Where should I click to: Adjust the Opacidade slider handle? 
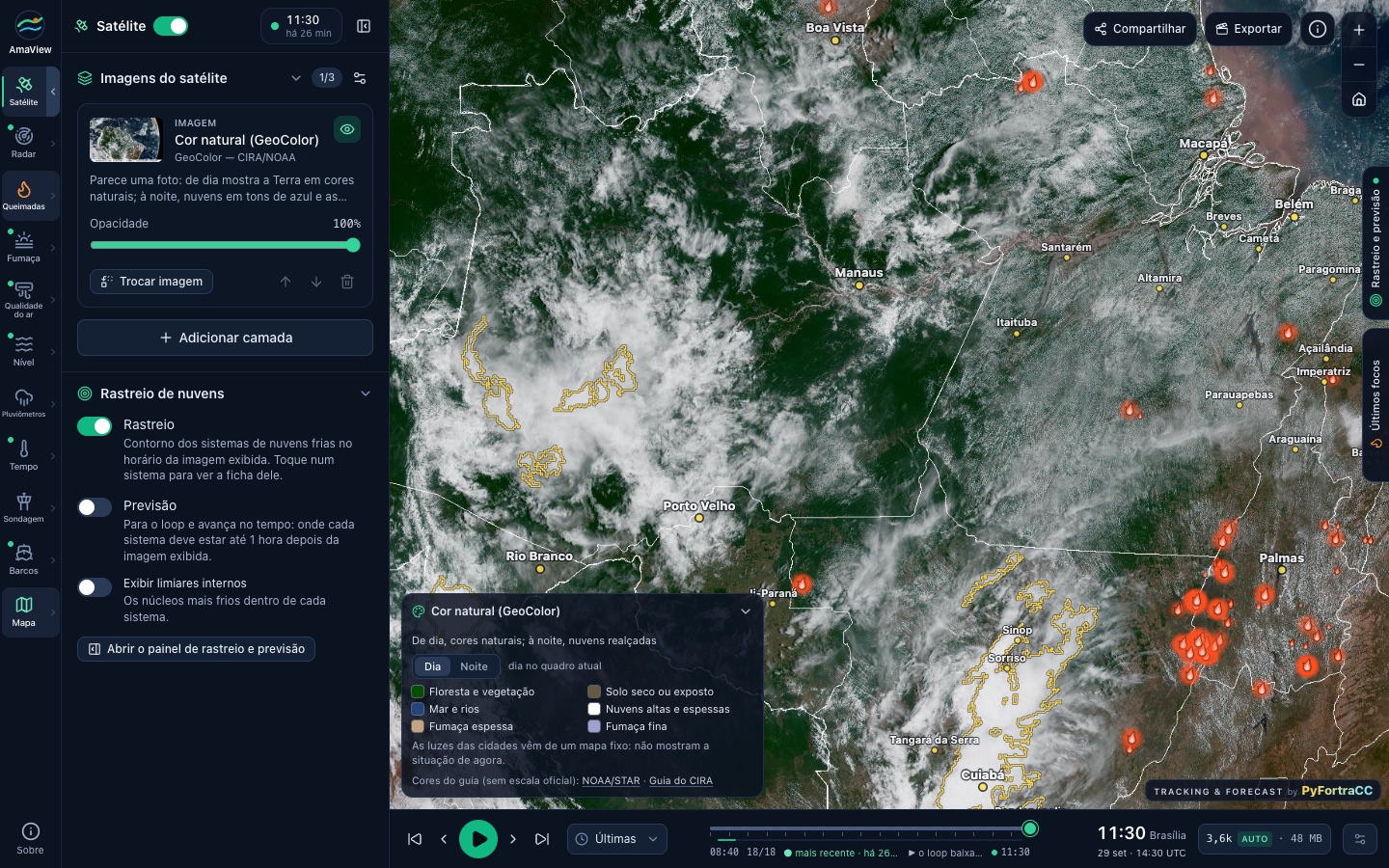353,245
